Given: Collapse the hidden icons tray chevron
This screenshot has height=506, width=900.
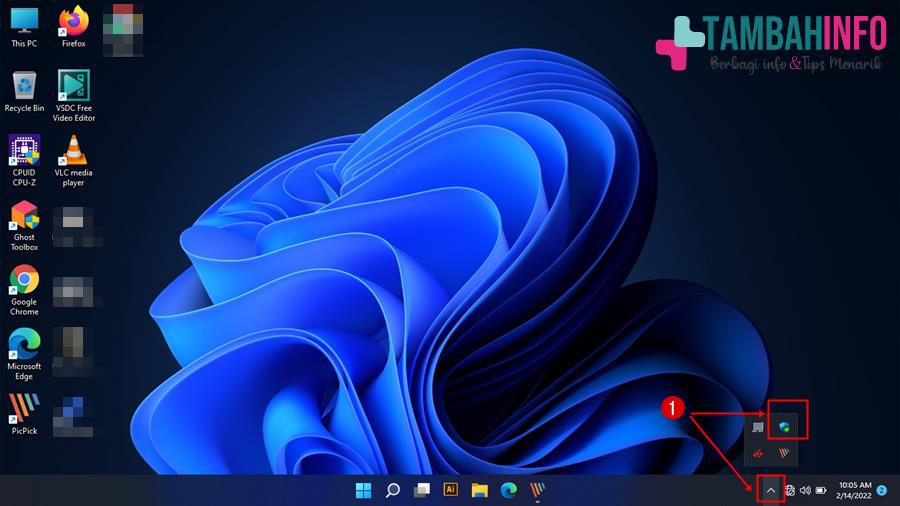Looking at the screenshot, I should coord(770,491).
